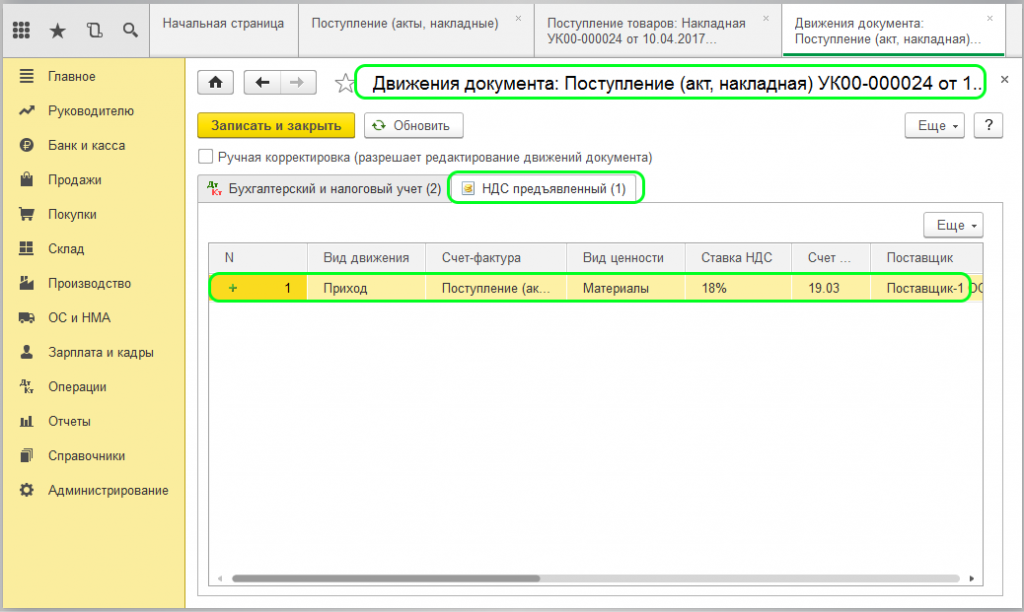Open Favorites star icon in top bar
This screenshot has height=612, width=1024.
tap(58, 30)
